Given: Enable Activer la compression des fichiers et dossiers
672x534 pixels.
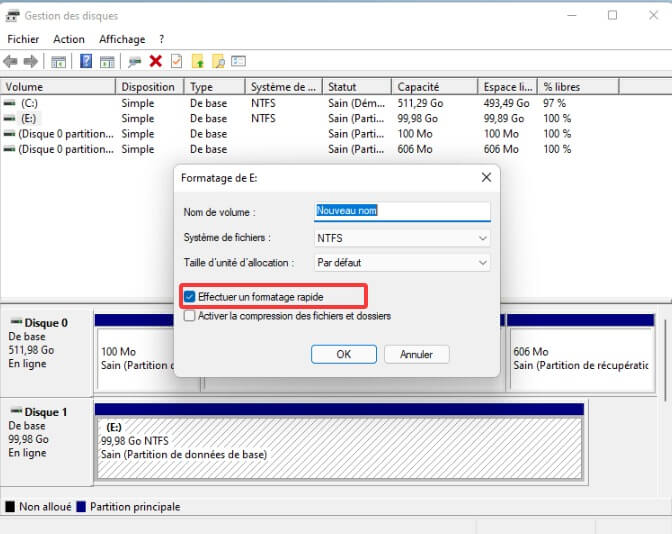Looking at the screenshot, I should (189, 316).
